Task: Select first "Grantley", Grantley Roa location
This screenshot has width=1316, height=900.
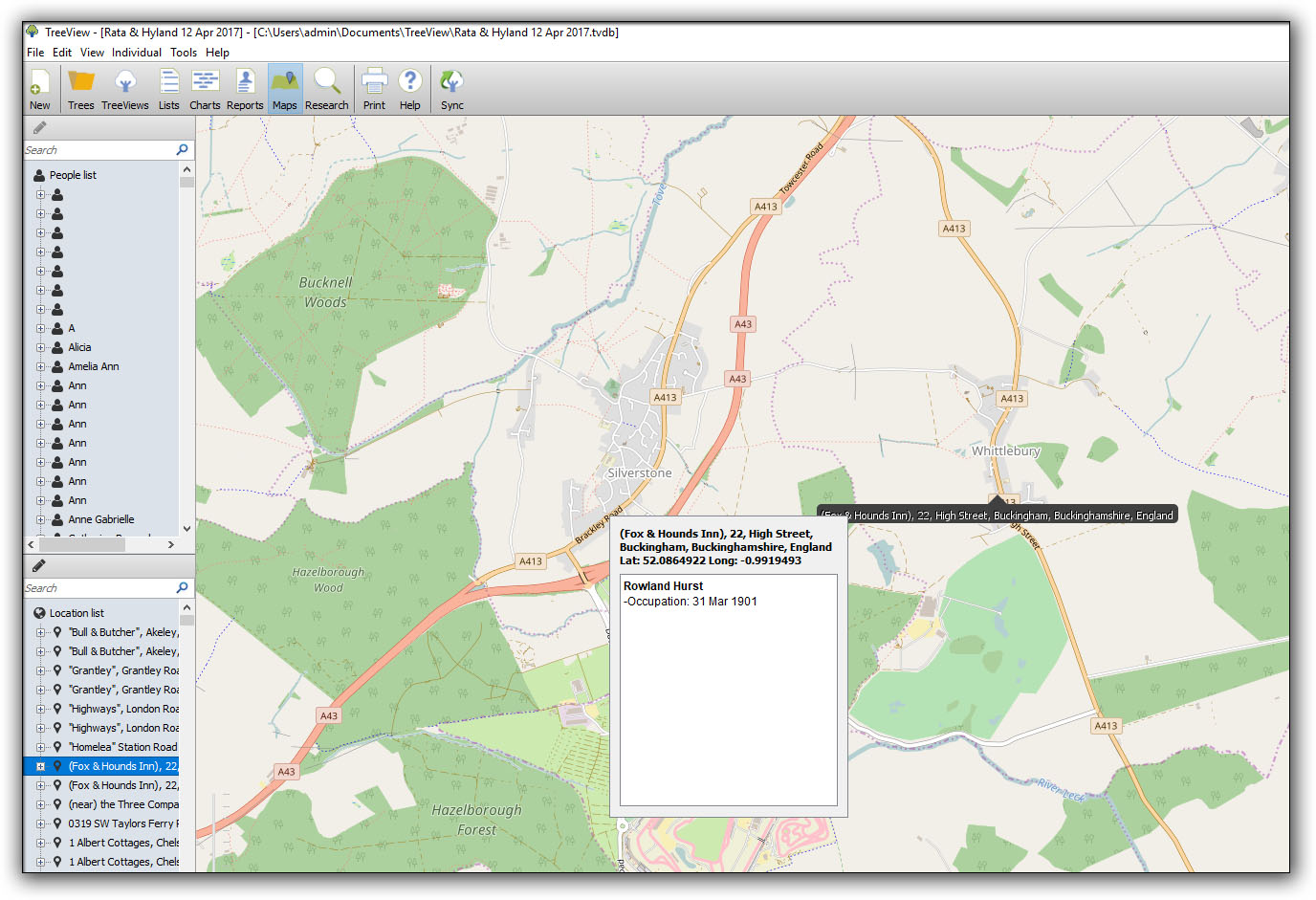Action: 123,670
